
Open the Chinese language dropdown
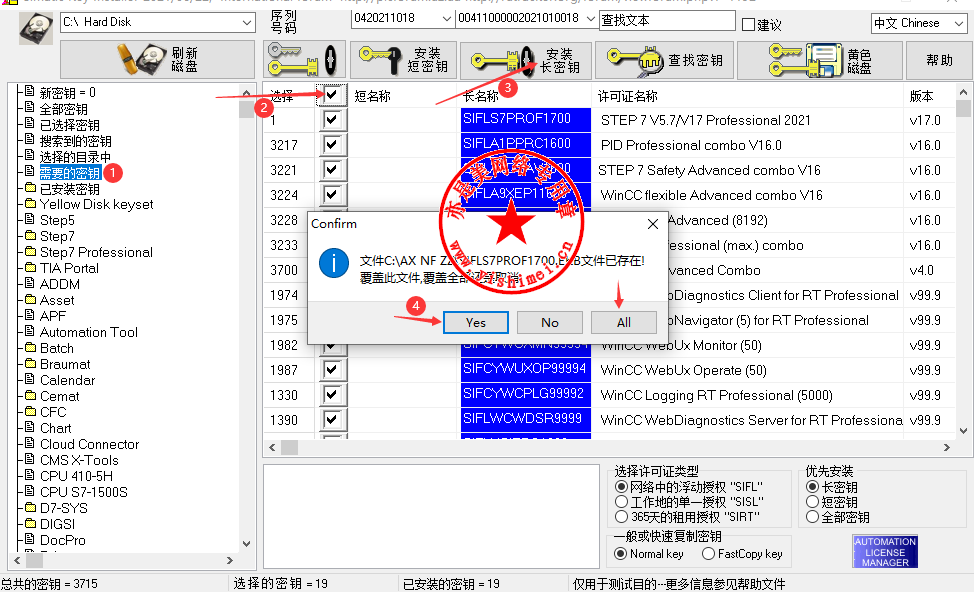coord(959,24)
